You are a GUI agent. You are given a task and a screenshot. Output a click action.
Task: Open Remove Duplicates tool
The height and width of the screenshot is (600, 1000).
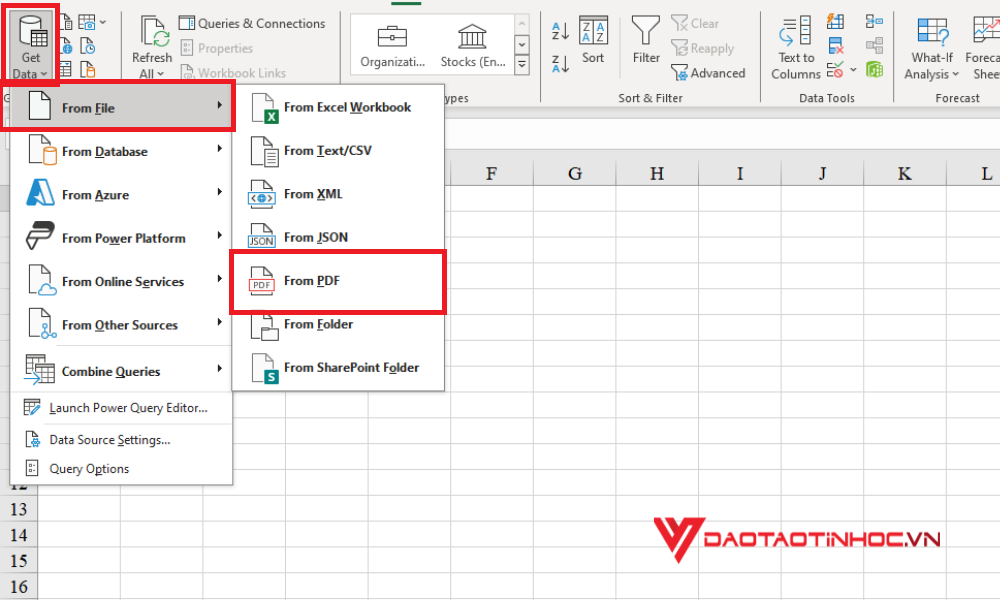834,45
